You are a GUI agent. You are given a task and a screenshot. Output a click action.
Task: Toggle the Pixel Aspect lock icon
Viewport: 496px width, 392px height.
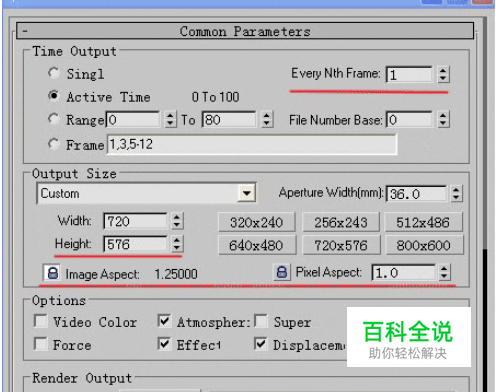click(x=282, y=272)
